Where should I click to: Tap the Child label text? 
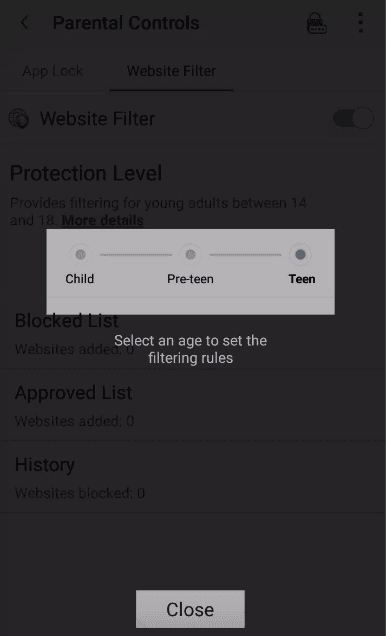point(80,279)
